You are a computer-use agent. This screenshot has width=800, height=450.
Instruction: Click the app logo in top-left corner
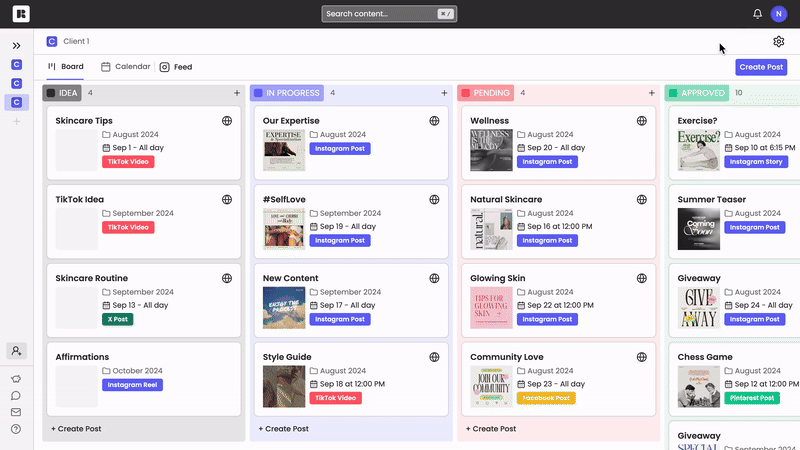21,14
